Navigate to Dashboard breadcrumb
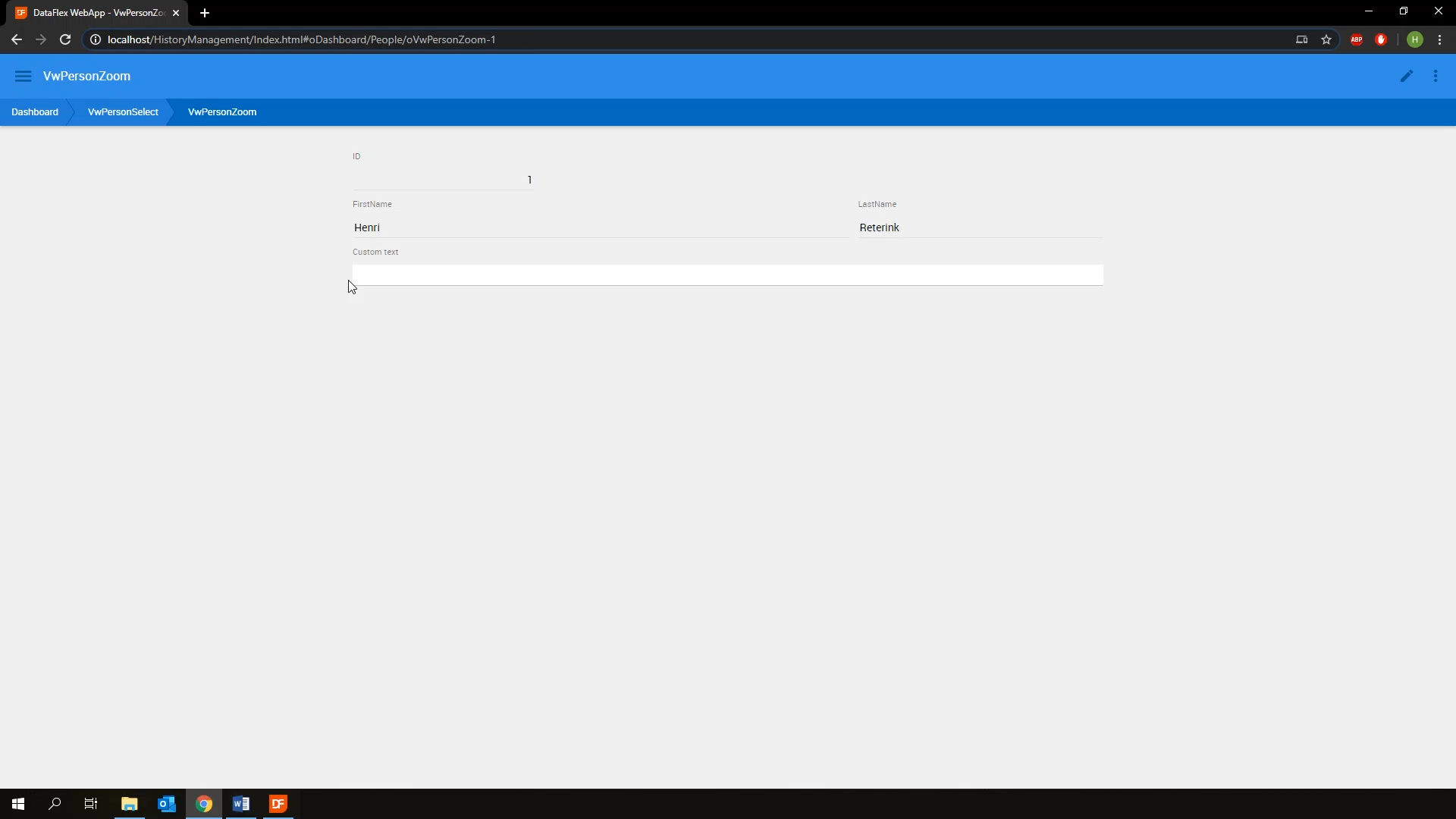 35,112
